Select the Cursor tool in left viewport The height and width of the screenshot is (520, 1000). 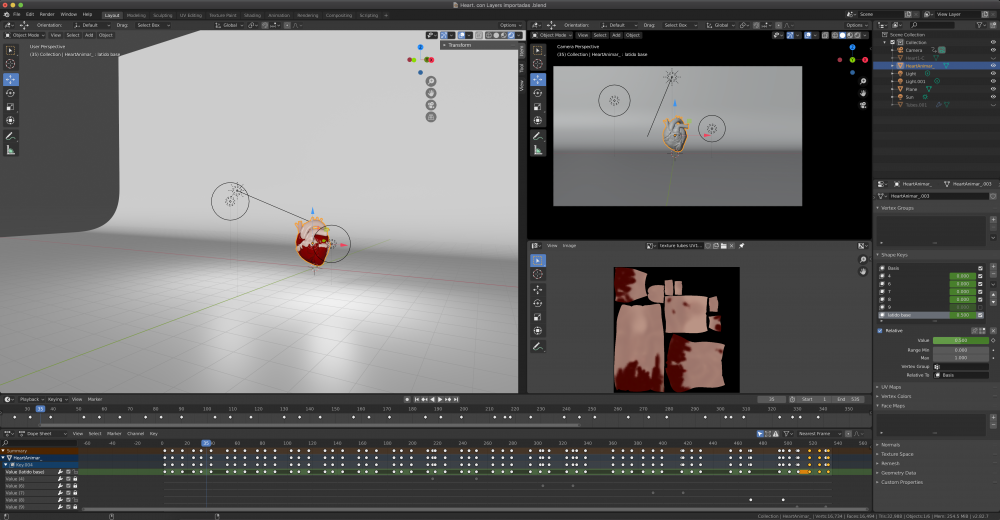coord(10,64)
